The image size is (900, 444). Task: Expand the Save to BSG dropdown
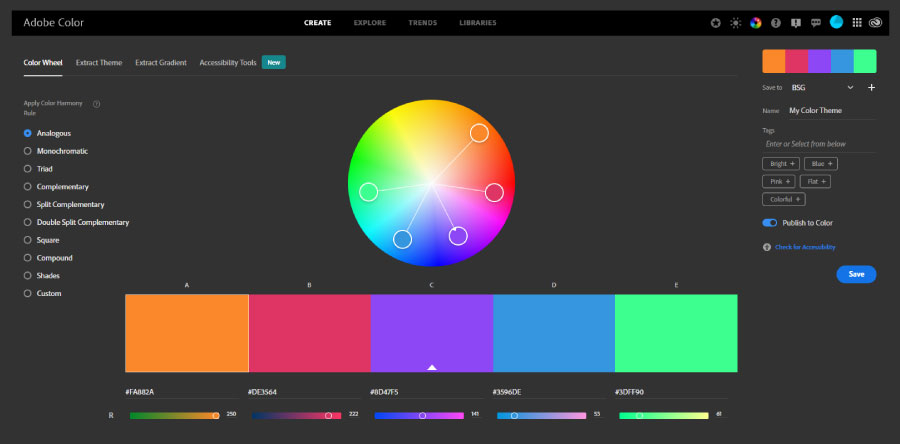[849, 88]
